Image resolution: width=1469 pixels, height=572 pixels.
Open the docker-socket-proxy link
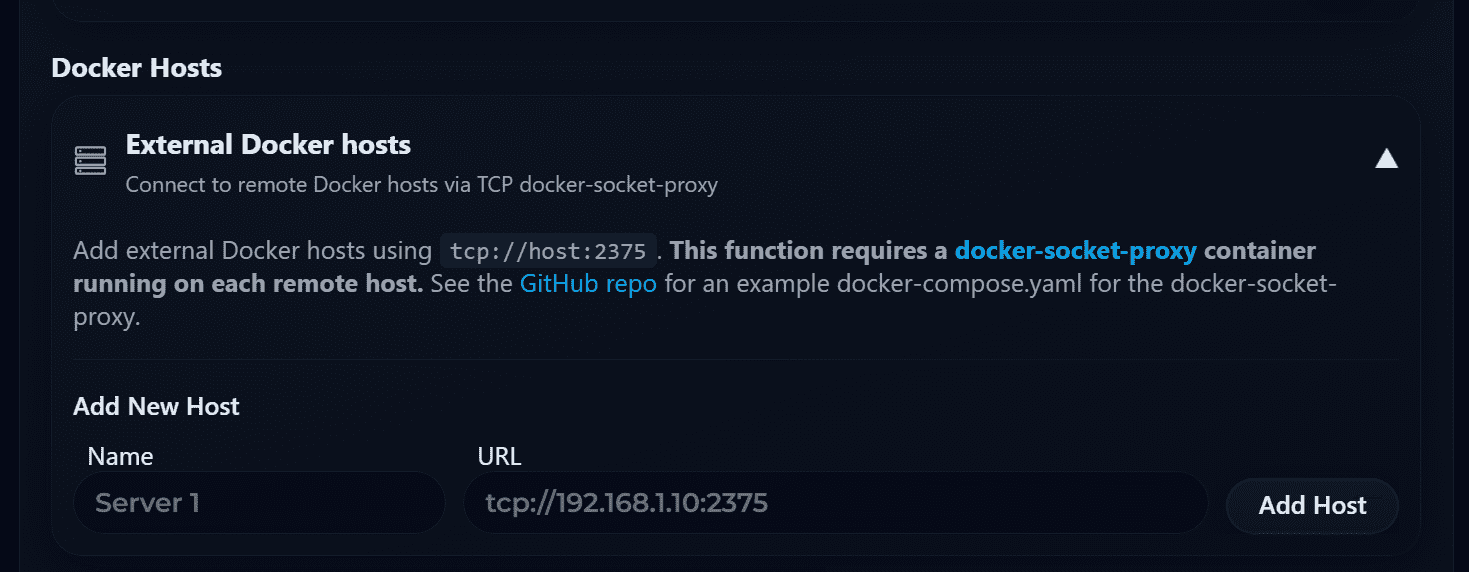pos(1075,250)
